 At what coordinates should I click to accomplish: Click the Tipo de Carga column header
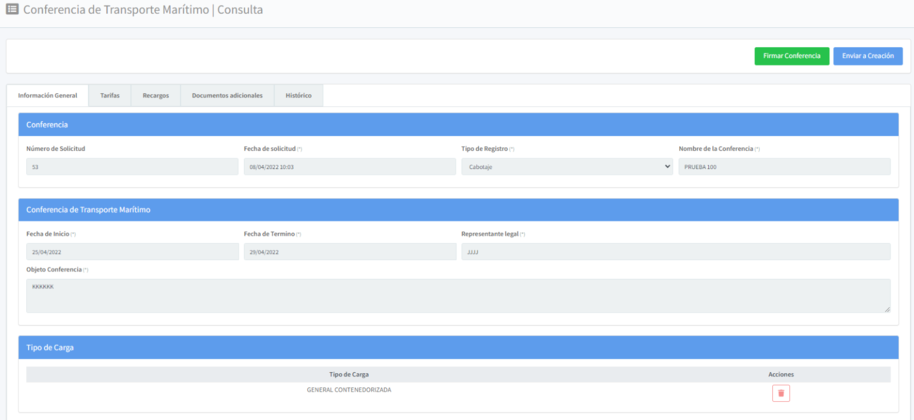pos(349,374)
